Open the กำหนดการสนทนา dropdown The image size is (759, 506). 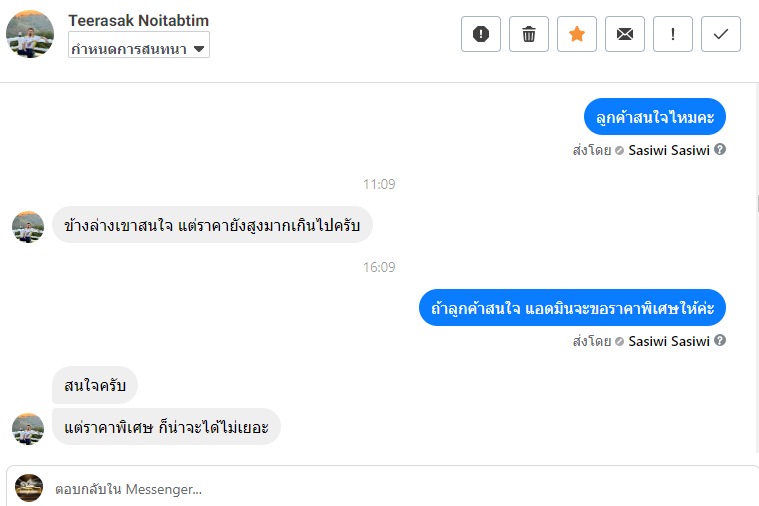click(x=139, y=48)
